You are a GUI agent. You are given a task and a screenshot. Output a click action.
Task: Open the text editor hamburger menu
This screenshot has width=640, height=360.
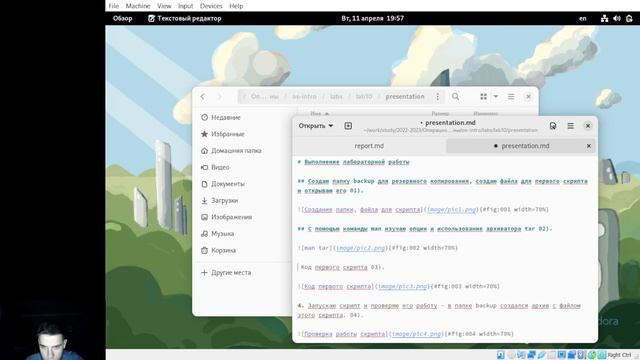(571, 126)
